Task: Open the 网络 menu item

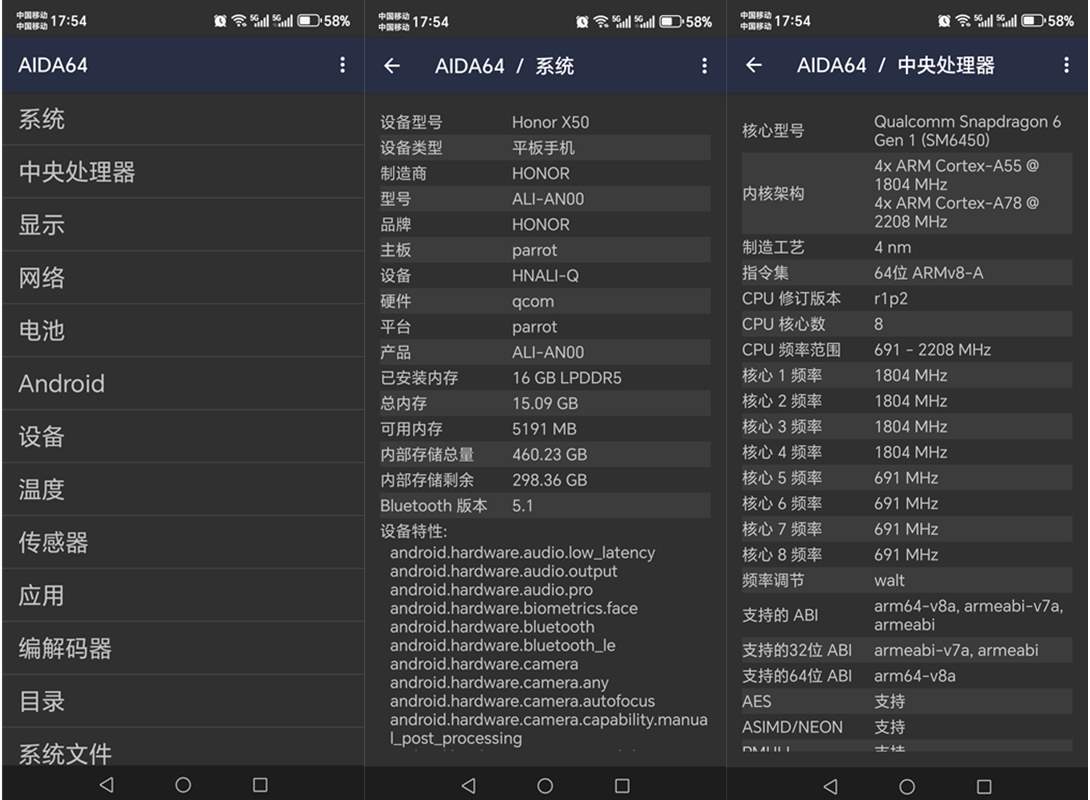Action: coord(183,277)
